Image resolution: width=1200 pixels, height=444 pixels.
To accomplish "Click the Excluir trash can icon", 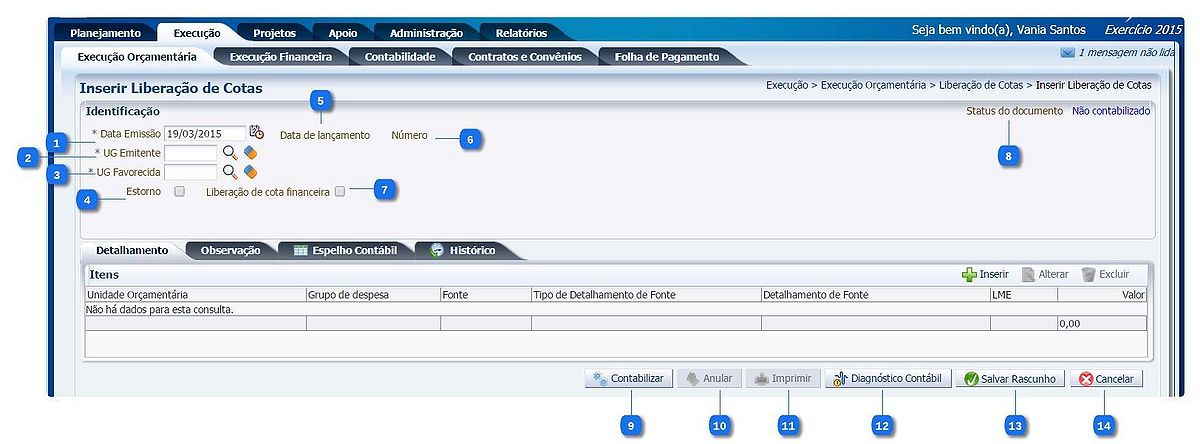I will click(1088, 274).
